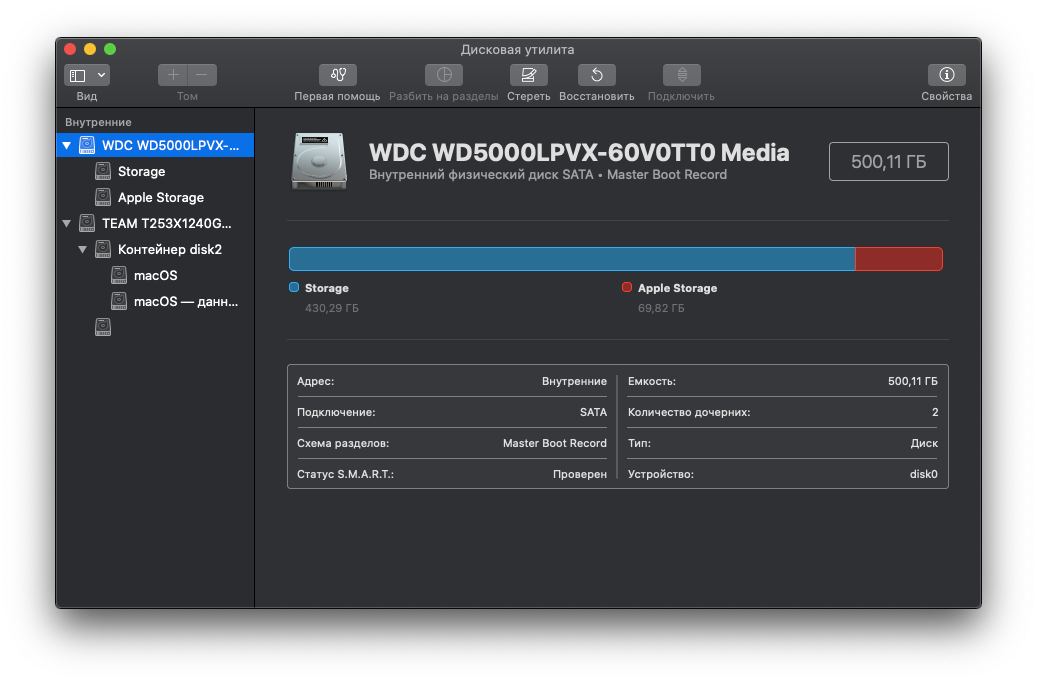
Task: Click the 'Стереть' toolbar label
Action: [x=528, y=97]
